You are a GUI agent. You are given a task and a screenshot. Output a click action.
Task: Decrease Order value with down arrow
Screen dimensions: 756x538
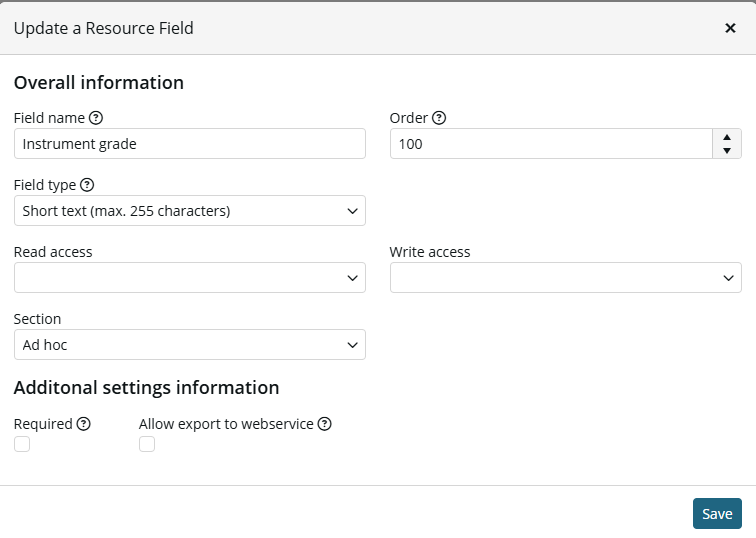pos(727,150)
